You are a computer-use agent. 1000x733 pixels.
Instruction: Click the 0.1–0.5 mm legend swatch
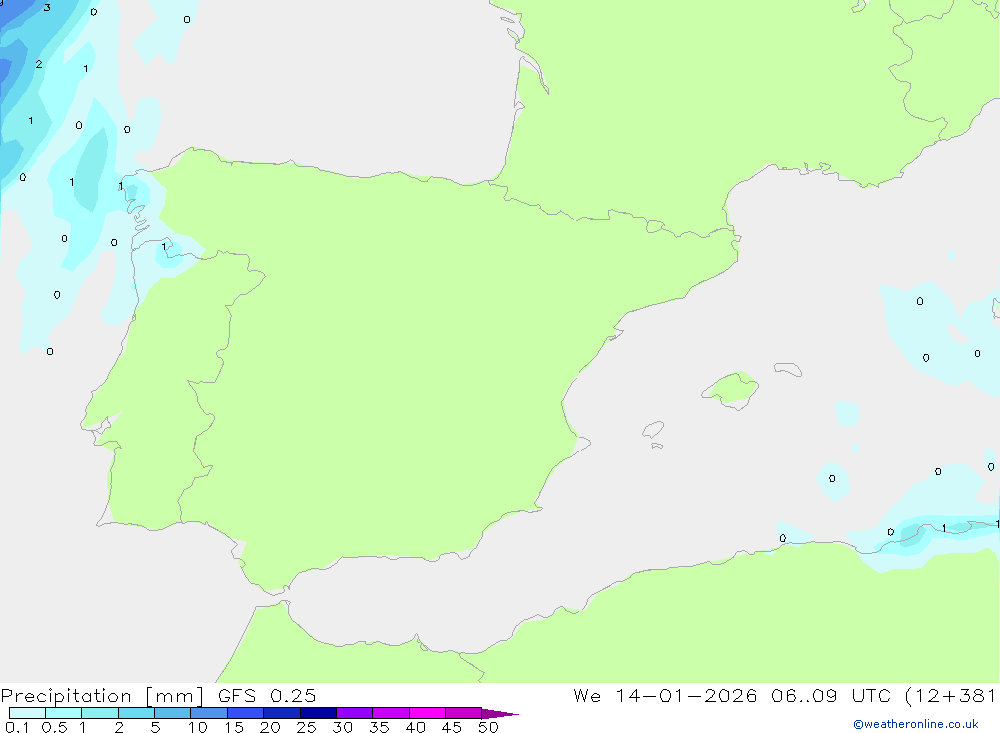pyautogui.click(x=27, y=713)
